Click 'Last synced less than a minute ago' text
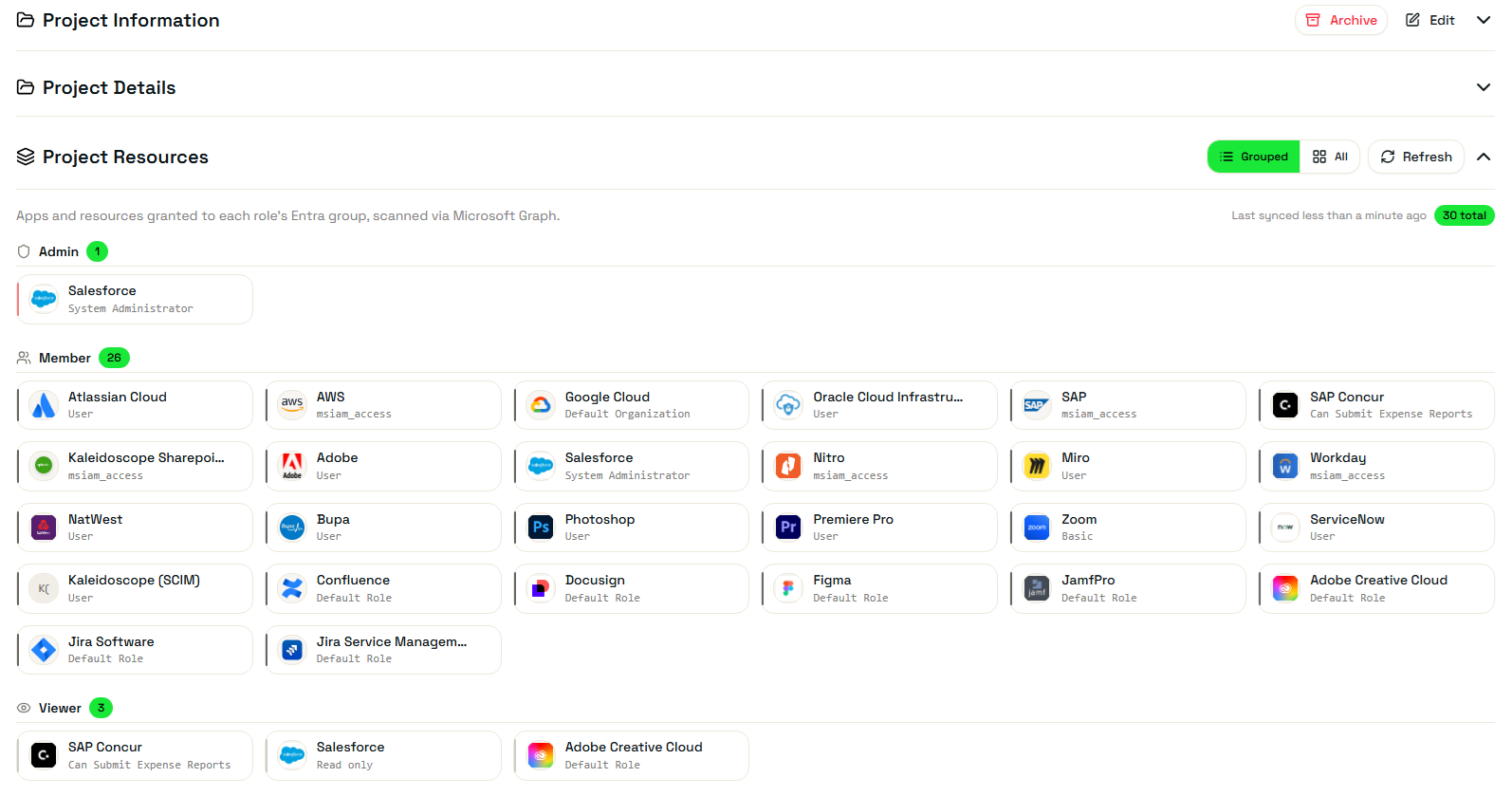This screenshot has width=1512, height=796. [1329, 215]
